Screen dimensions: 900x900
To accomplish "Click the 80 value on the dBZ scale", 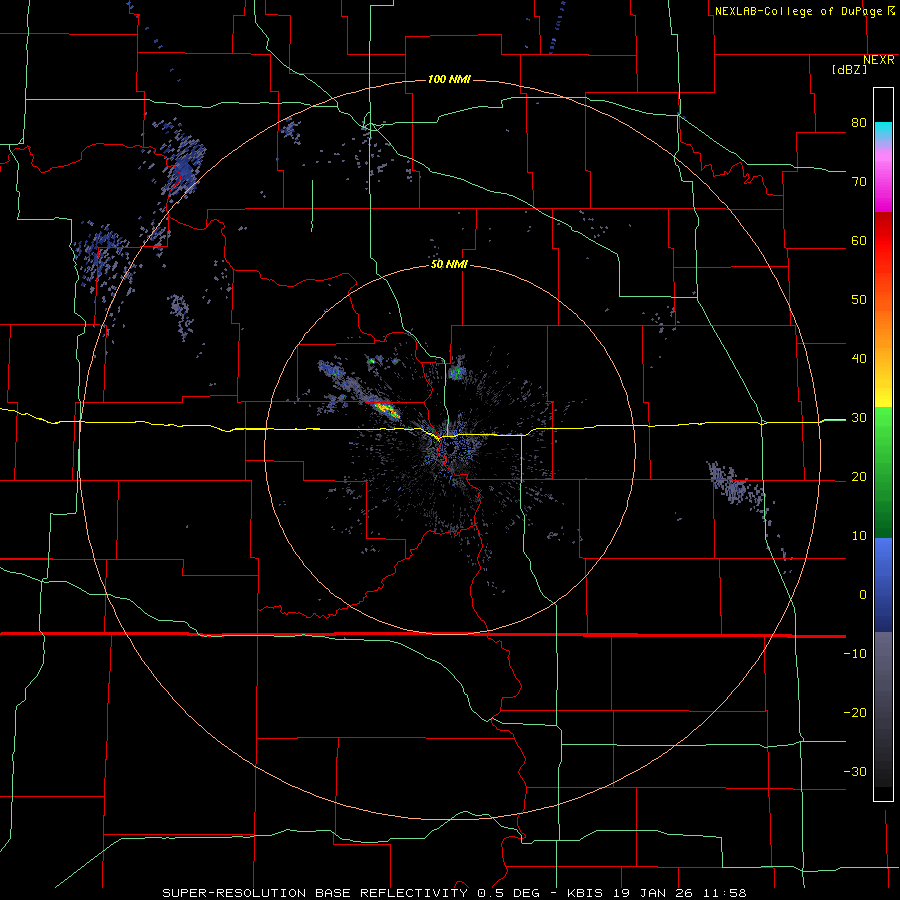I will tap(859, 123).
